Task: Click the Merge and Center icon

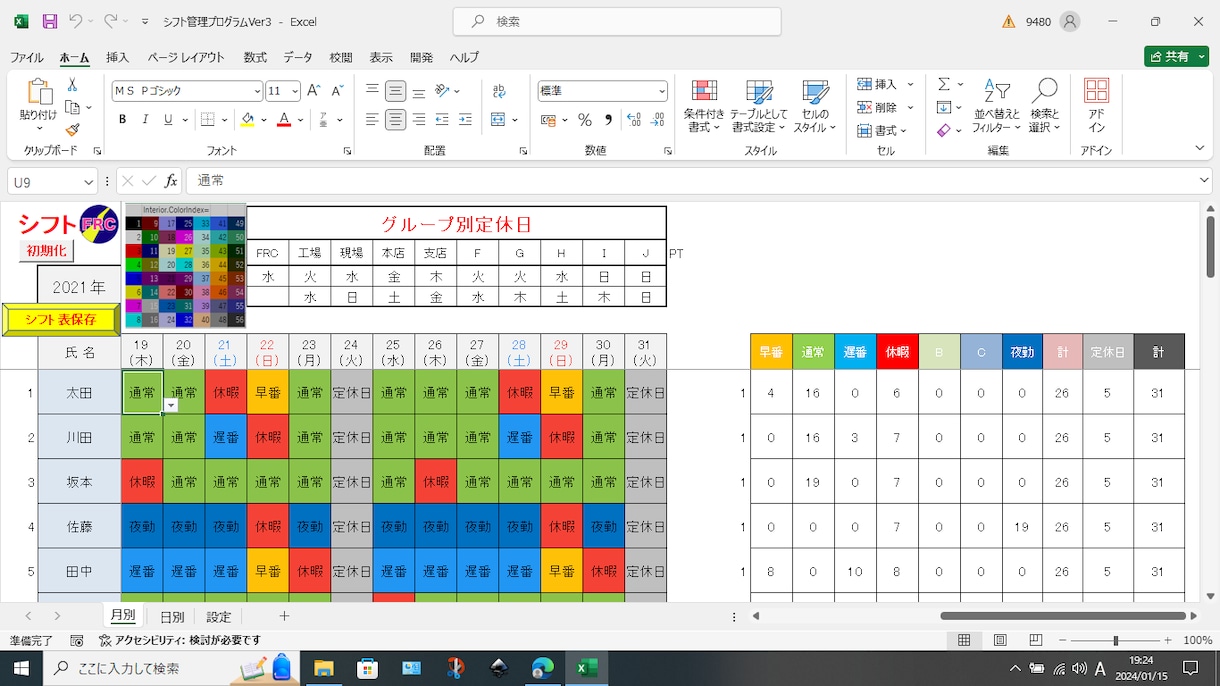Action: point(498,119)
